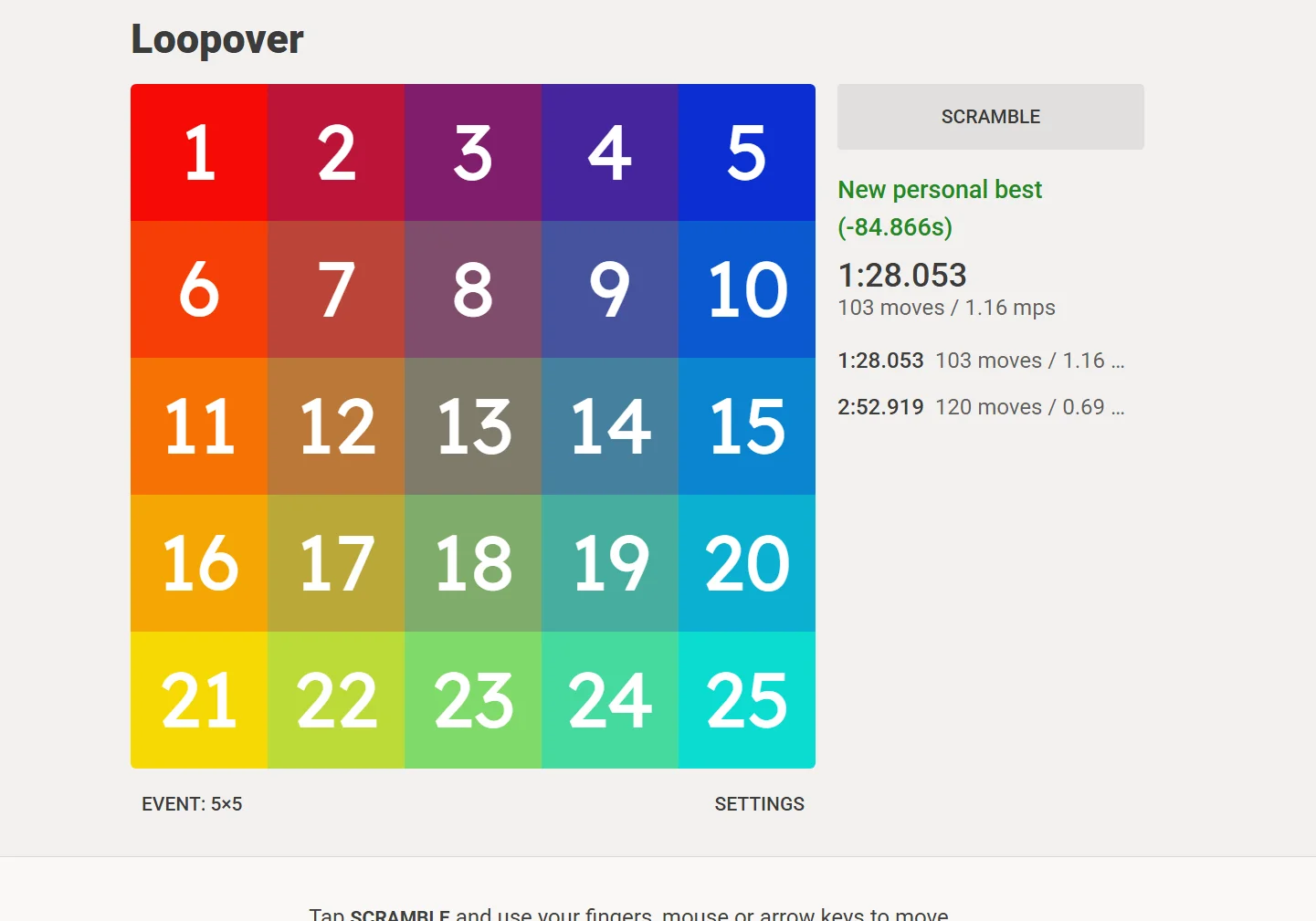The width and height of the screenshot is (1316, 921).
Task: Click tile number 23
Action: click(473, 700)
